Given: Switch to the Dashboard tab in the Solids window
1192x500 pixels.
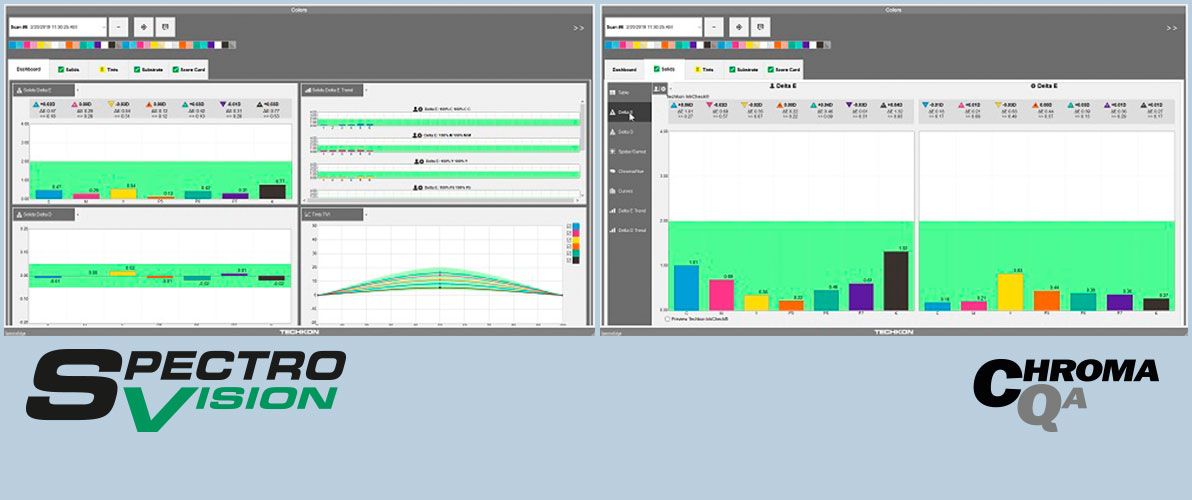Looking at the screenshot, I should click(624, 69).
